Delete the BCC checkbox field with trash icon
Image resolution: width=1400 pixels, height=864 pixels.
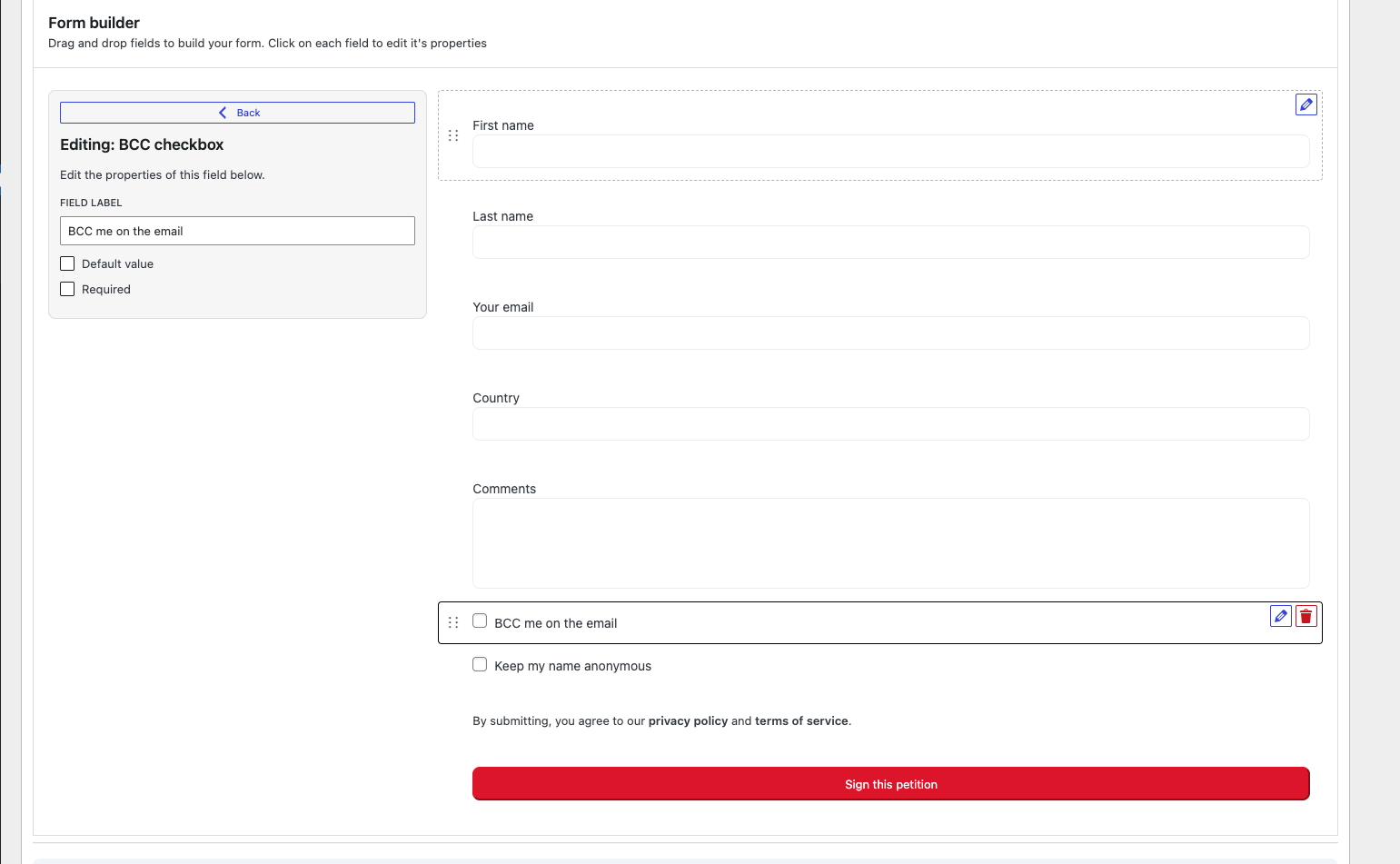tap(1306, 616)
